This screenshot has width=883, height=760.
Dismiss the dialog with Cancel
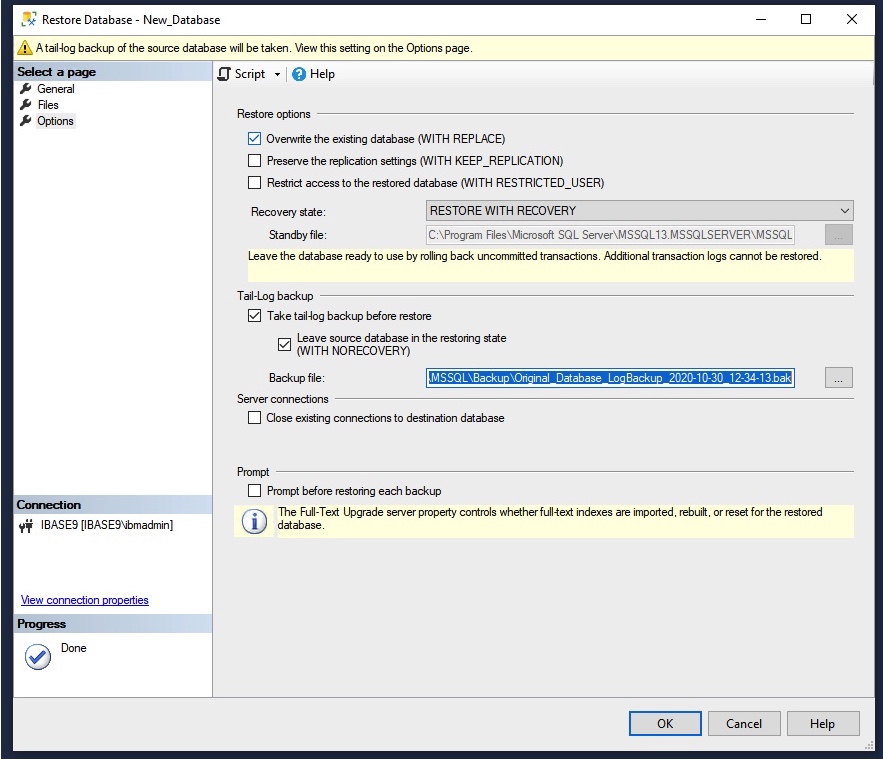(x=744, y=723)
